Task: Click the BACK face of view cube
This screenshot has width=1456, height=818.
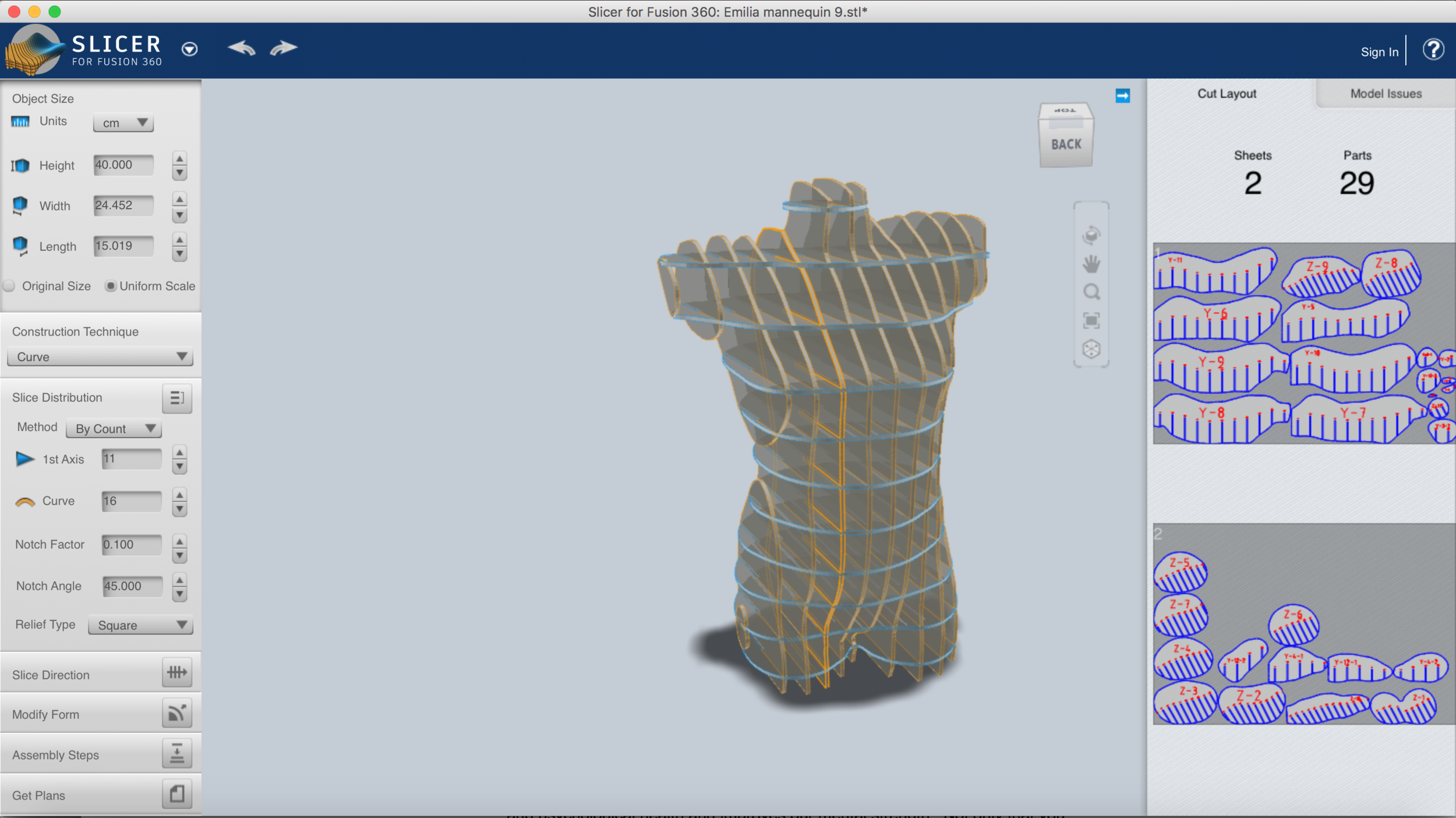Action: click(x=1066, y=144)
